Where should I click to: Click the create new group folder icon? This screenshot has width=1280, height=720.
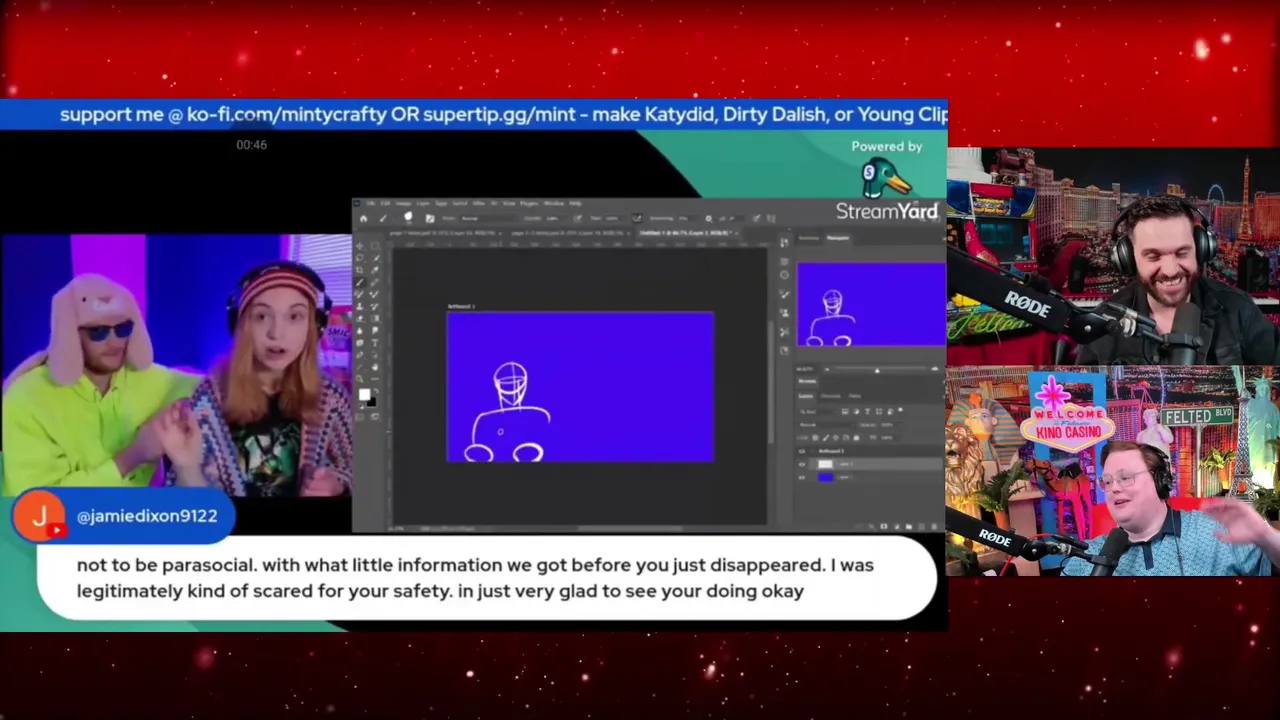[909, 526]
